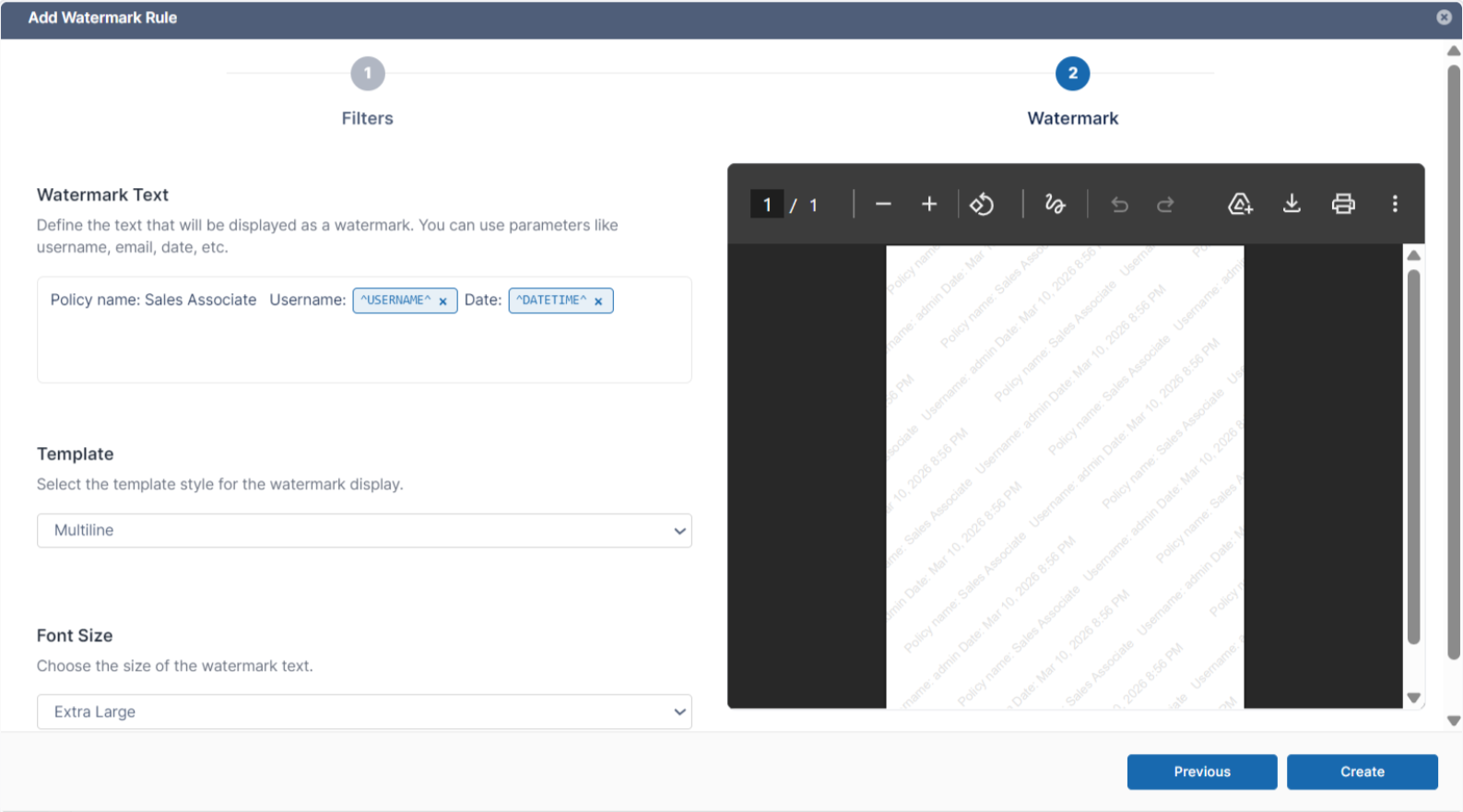Viewport: 1463px width, 812px height.
Task: Select the draw annotation tool
Action: pos(1055,205)
